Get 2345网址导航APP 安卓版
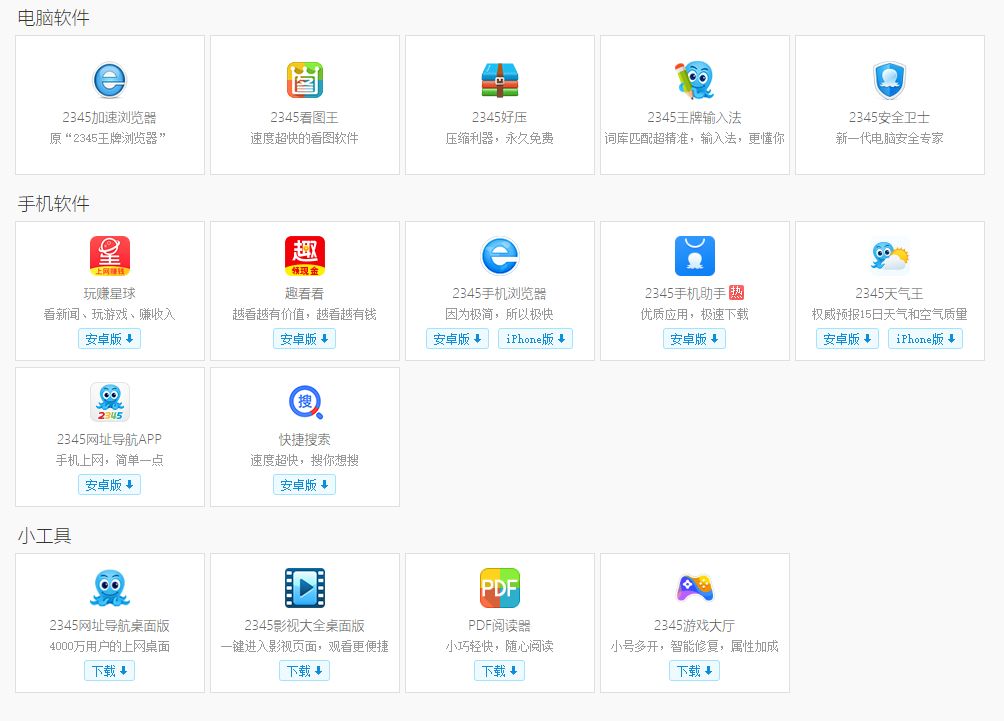The width and height of the screenshot is (1004, 721). [x=109, y=485]
